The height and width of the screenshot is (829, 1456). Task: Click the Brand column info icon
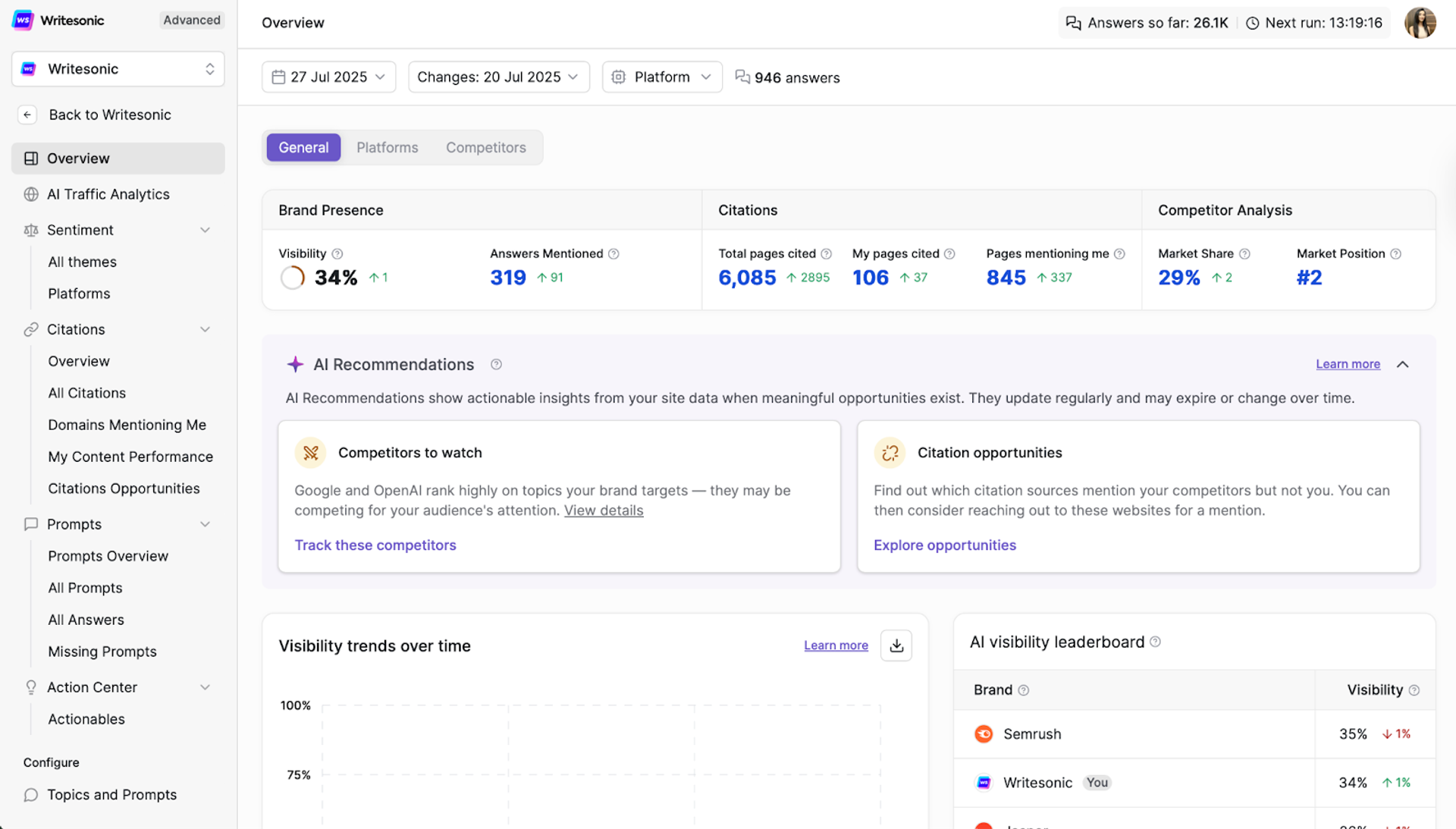point(1023,690)
